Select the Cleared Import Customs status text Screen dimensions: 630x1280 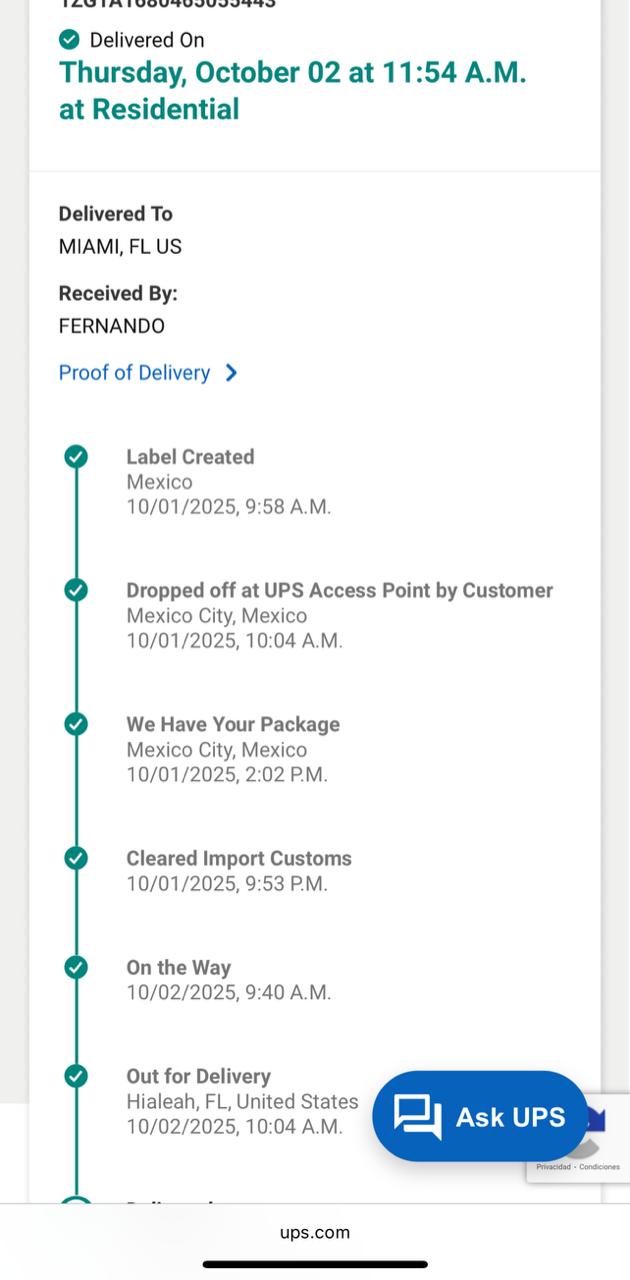[238, 858]
